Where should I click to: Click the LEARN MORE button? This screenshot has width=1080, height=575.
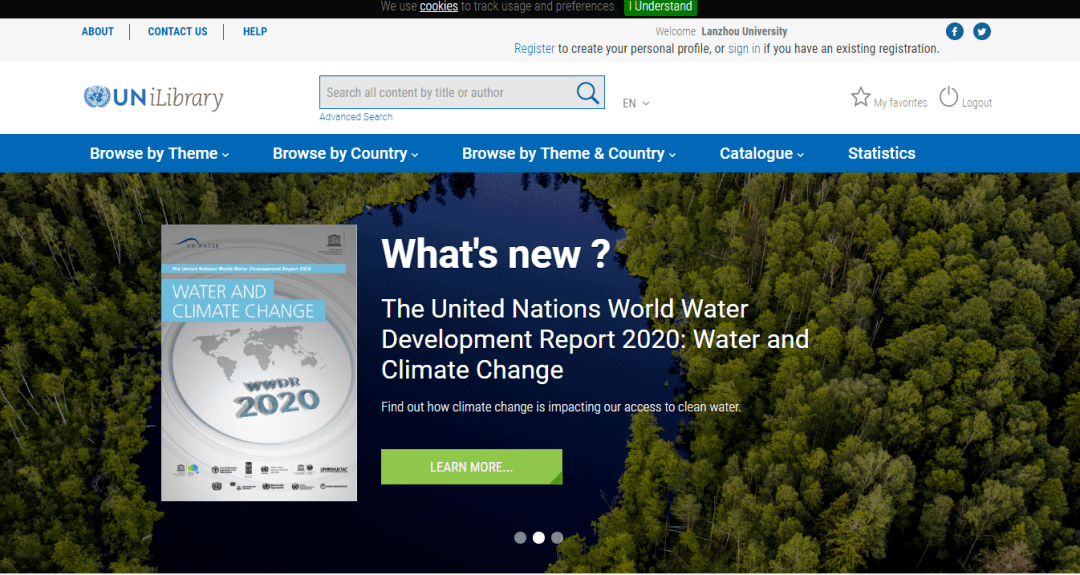click(471, 467)
